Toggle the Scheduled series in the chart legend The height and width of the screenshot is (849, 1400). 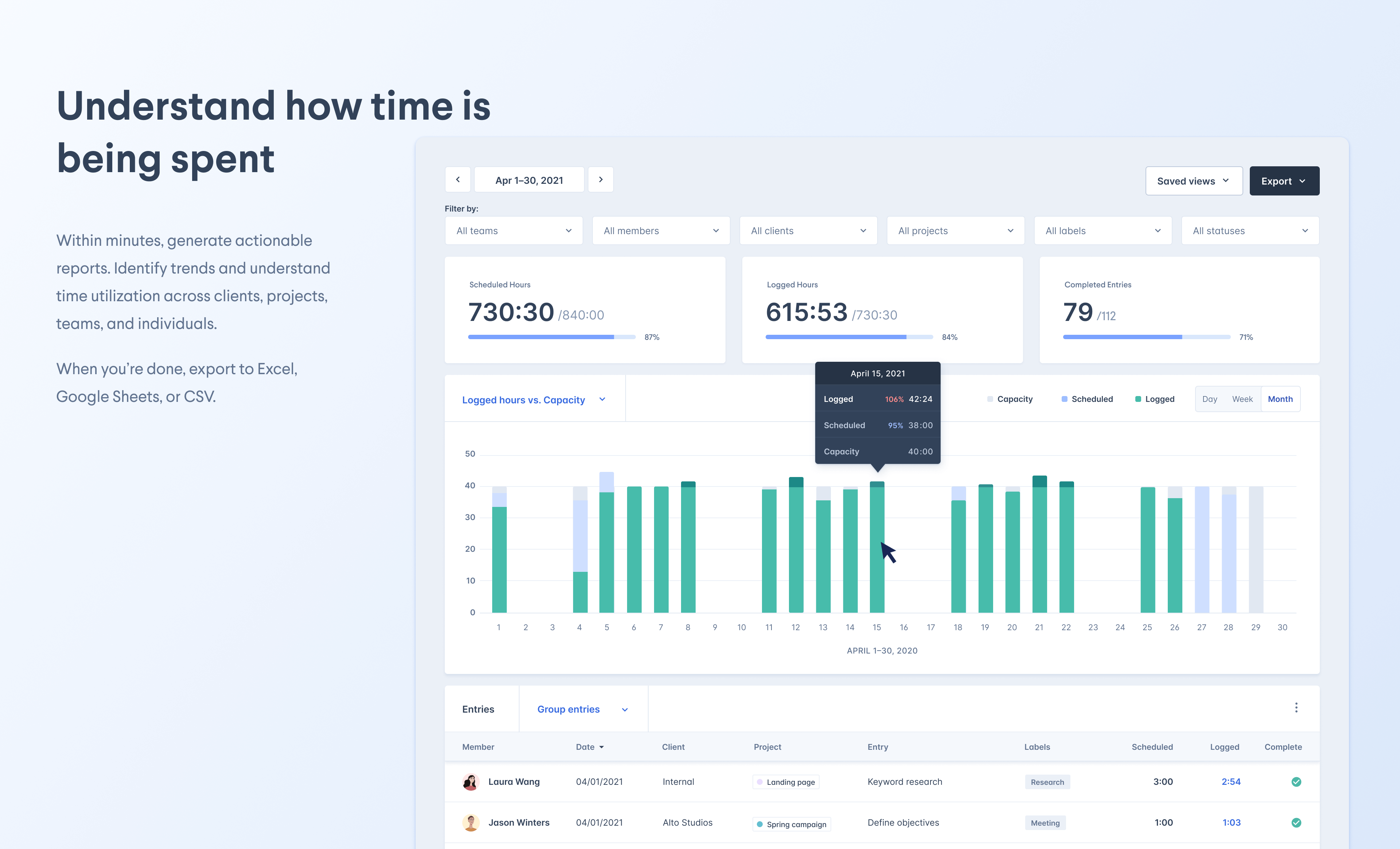tap(1086, 399)
